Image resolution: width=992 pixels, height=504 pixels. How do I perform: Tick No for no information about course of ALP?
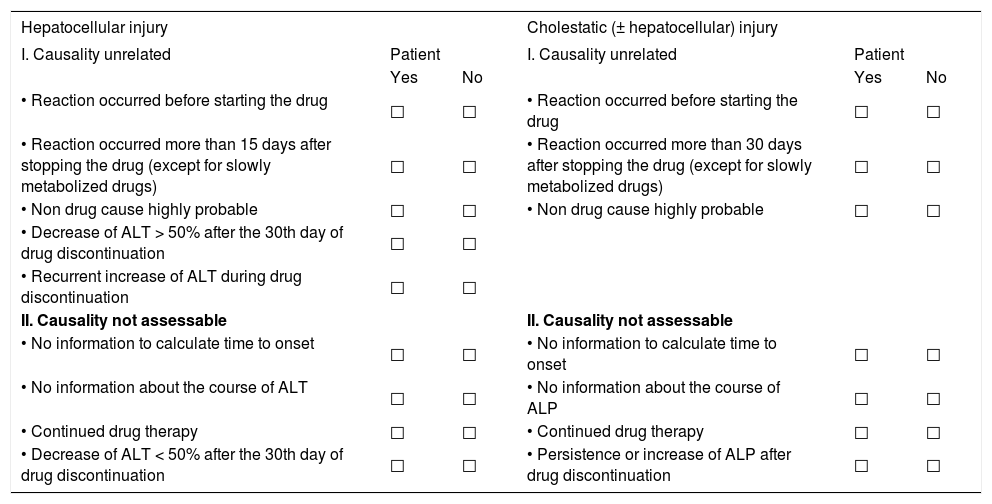click(933, 399)
